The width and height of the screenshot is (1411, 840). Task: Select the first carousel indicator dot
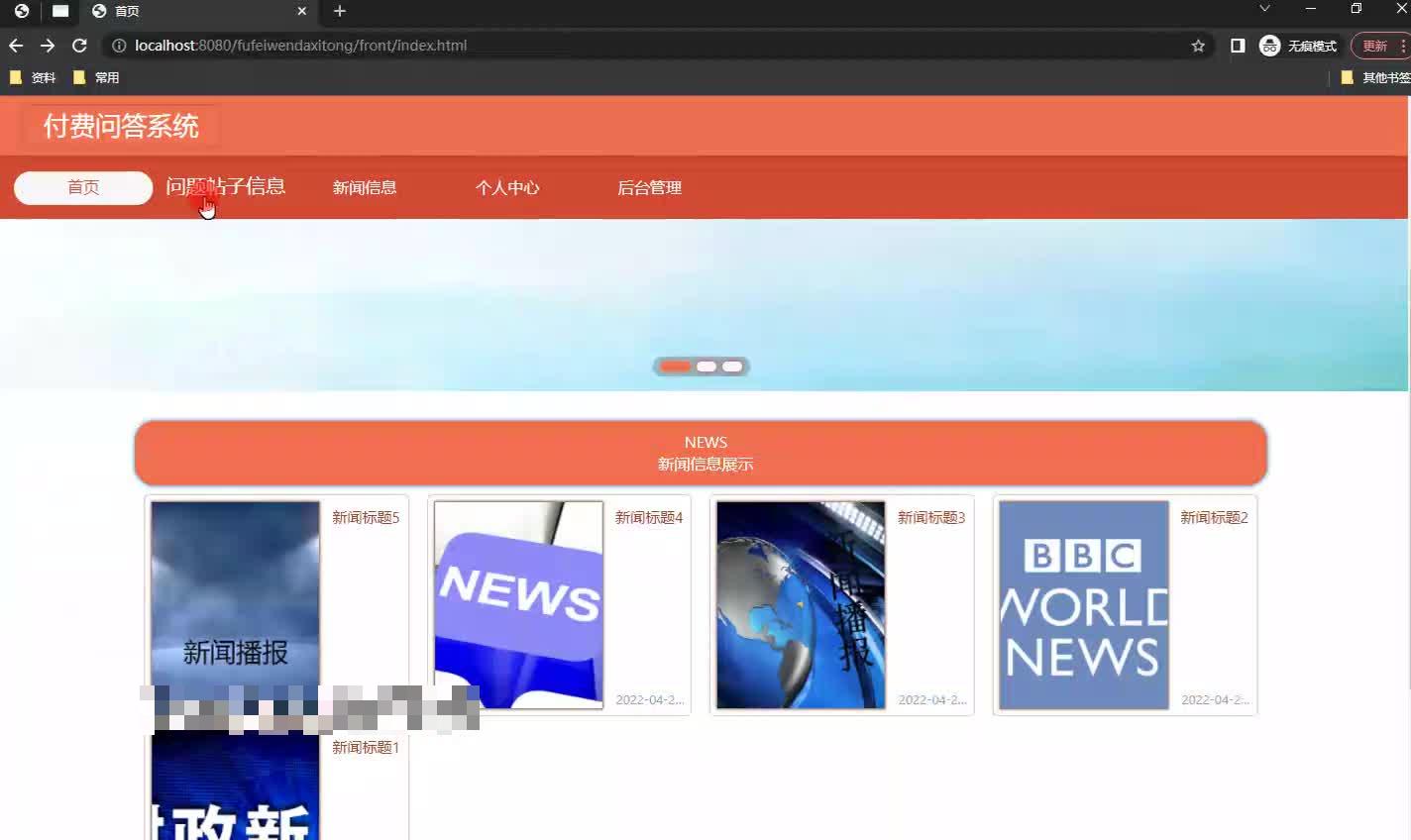(676, 367)
